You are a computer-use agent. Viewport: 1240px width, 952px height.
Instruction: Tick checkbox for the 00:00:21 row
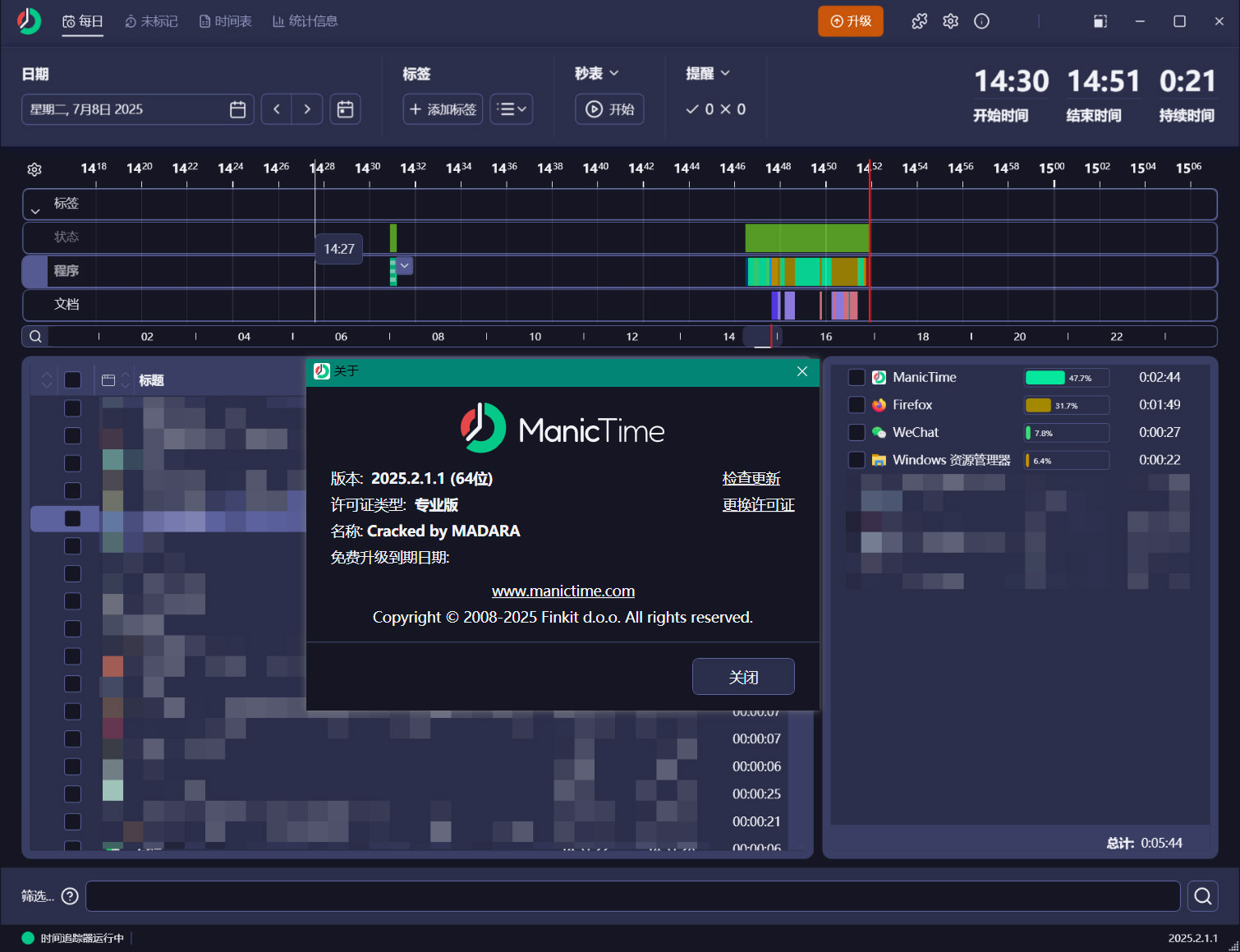[x=73, y=821]
